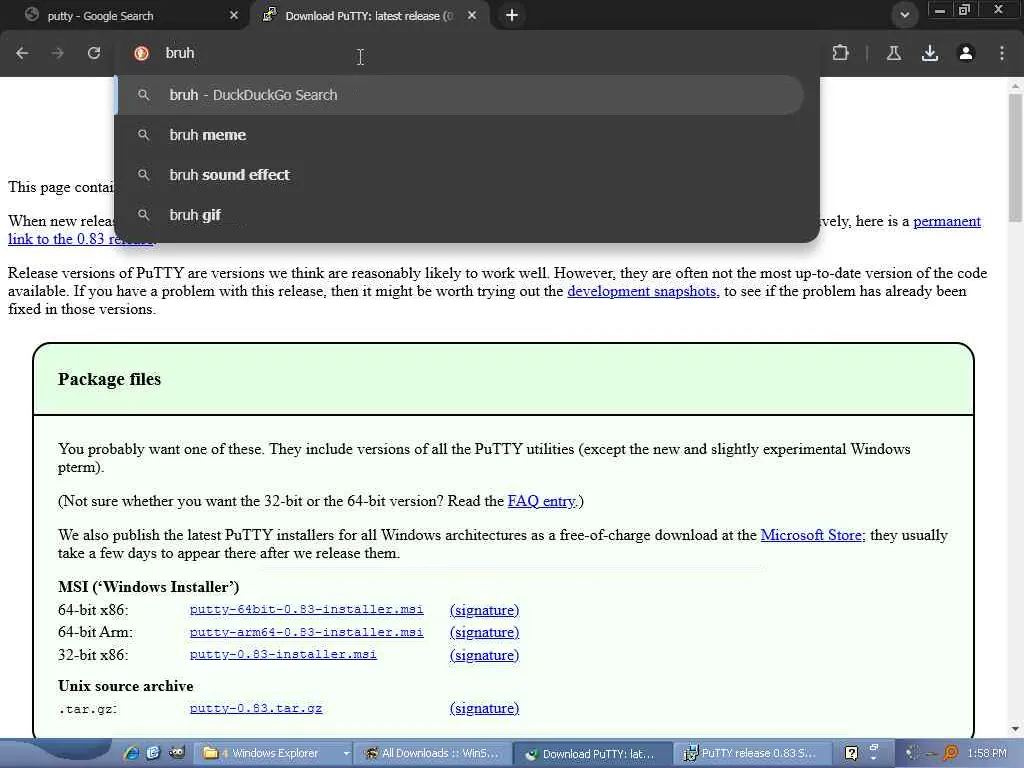
Task: Choose the 'bruh meme' suggestion
Action: point(460,135)
